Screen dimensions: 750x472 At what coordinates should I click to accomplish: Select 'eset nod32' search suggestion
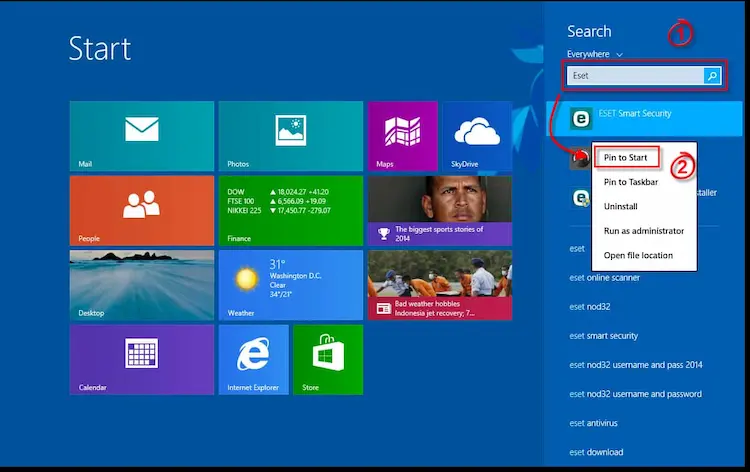coord(590,307)
